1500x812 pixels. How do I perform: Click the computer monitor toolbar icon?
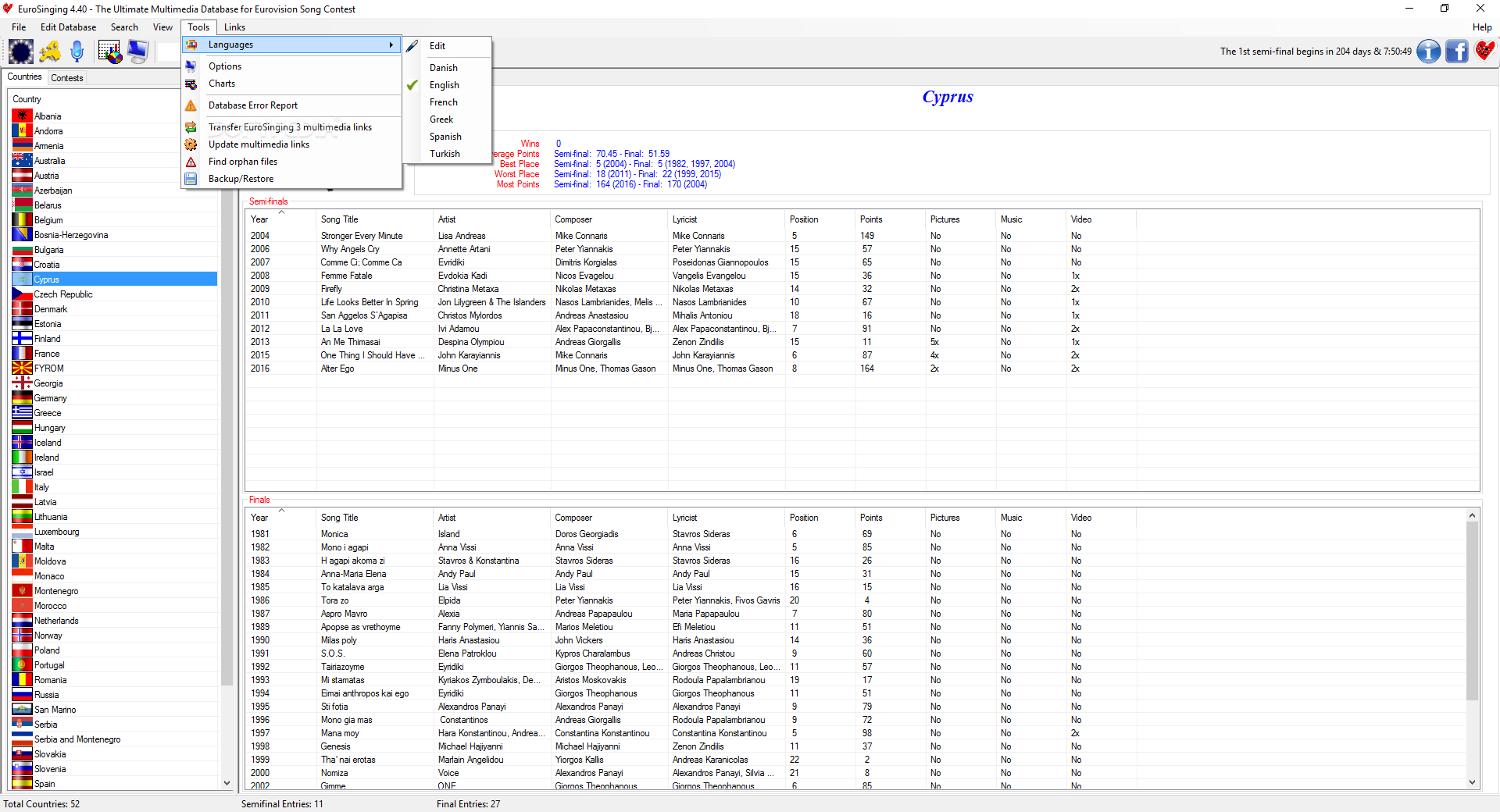pos(138,52)
